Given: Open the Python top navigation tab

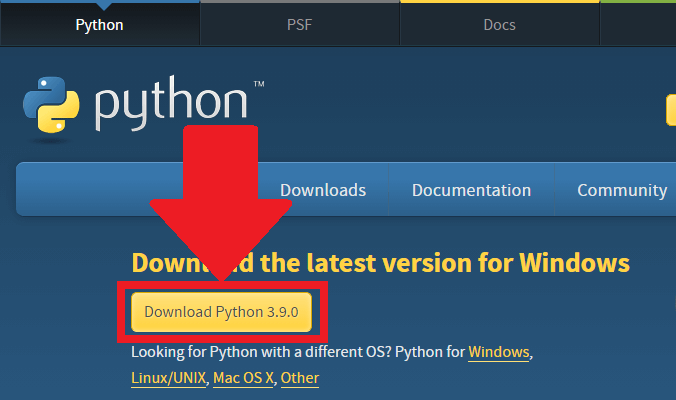Looking at the screenshot, I should 100,25.
